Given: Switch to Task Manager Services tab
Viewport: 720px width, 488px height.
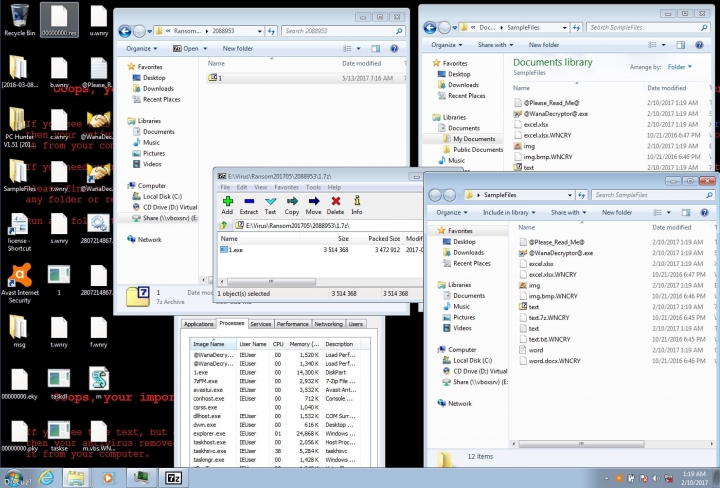Looking at the screenshot, I should click(261, 324).
